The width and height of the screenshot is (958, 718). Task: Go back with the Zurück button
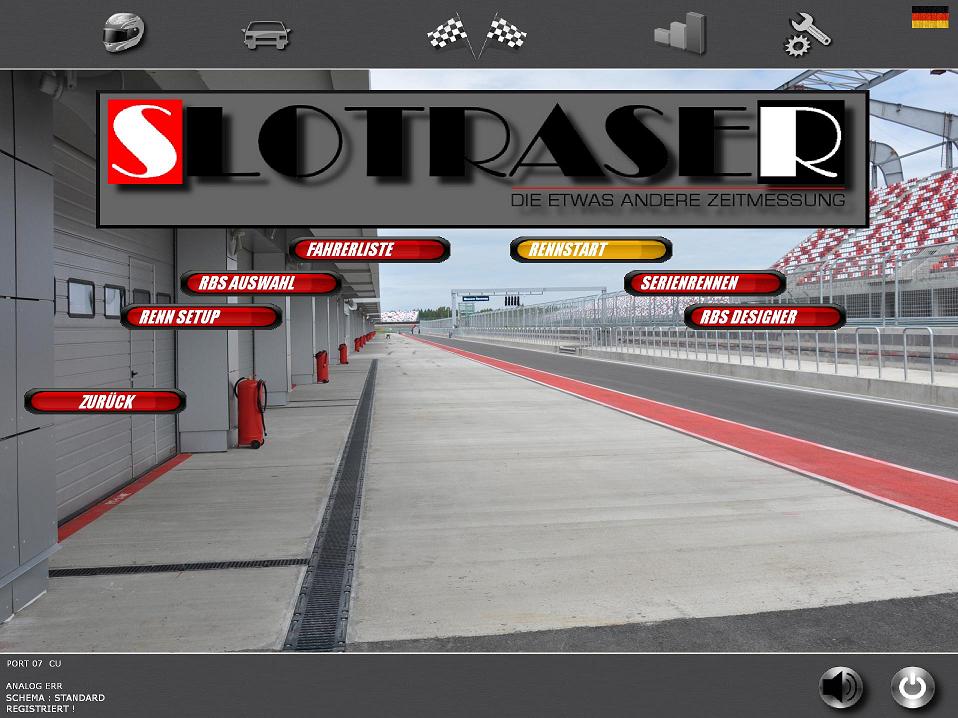pyautogui.click(x=105, y=401)
